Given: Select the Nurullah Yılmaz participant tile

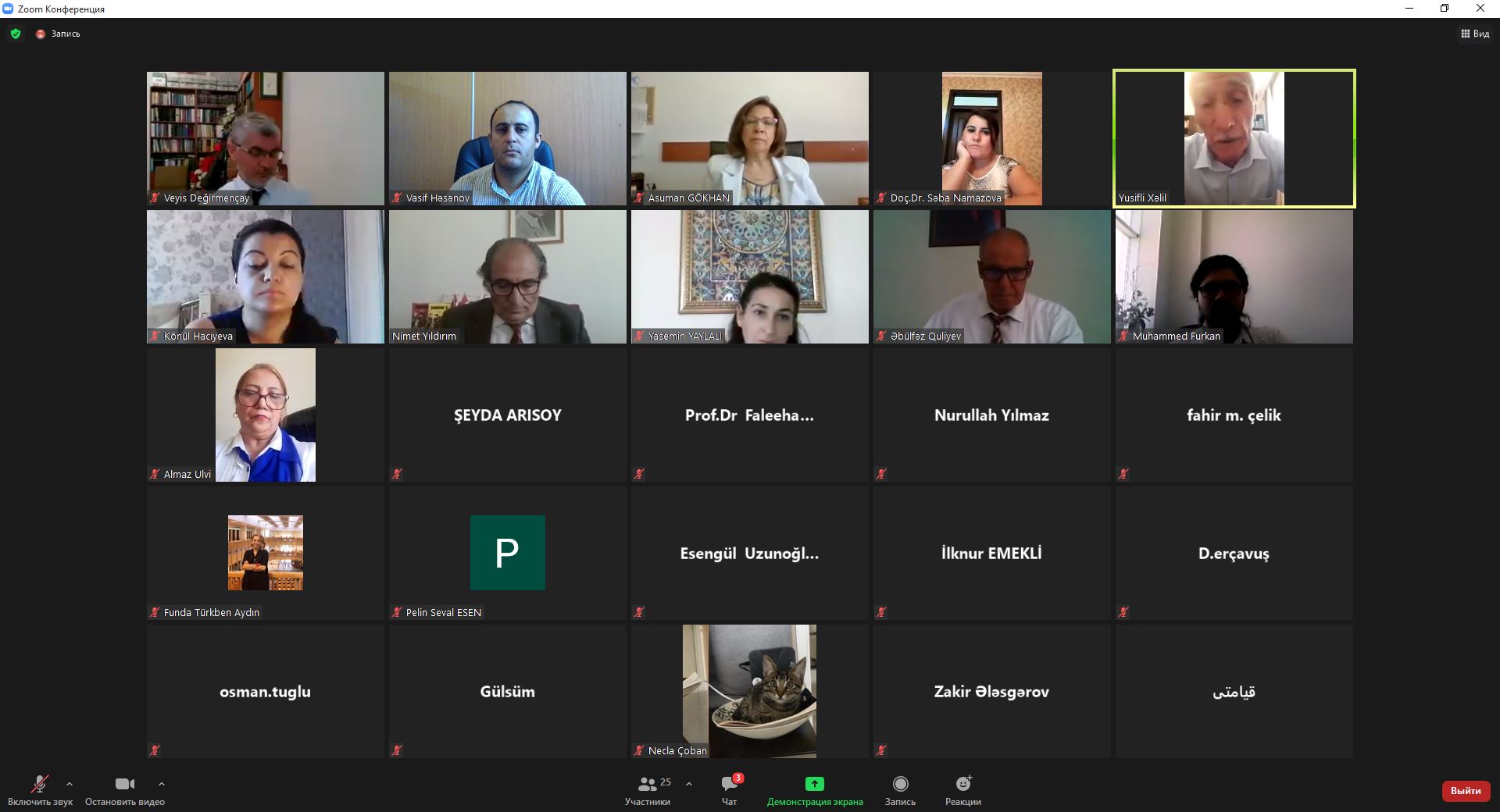Looking at the screenshot, I should 992,415.
